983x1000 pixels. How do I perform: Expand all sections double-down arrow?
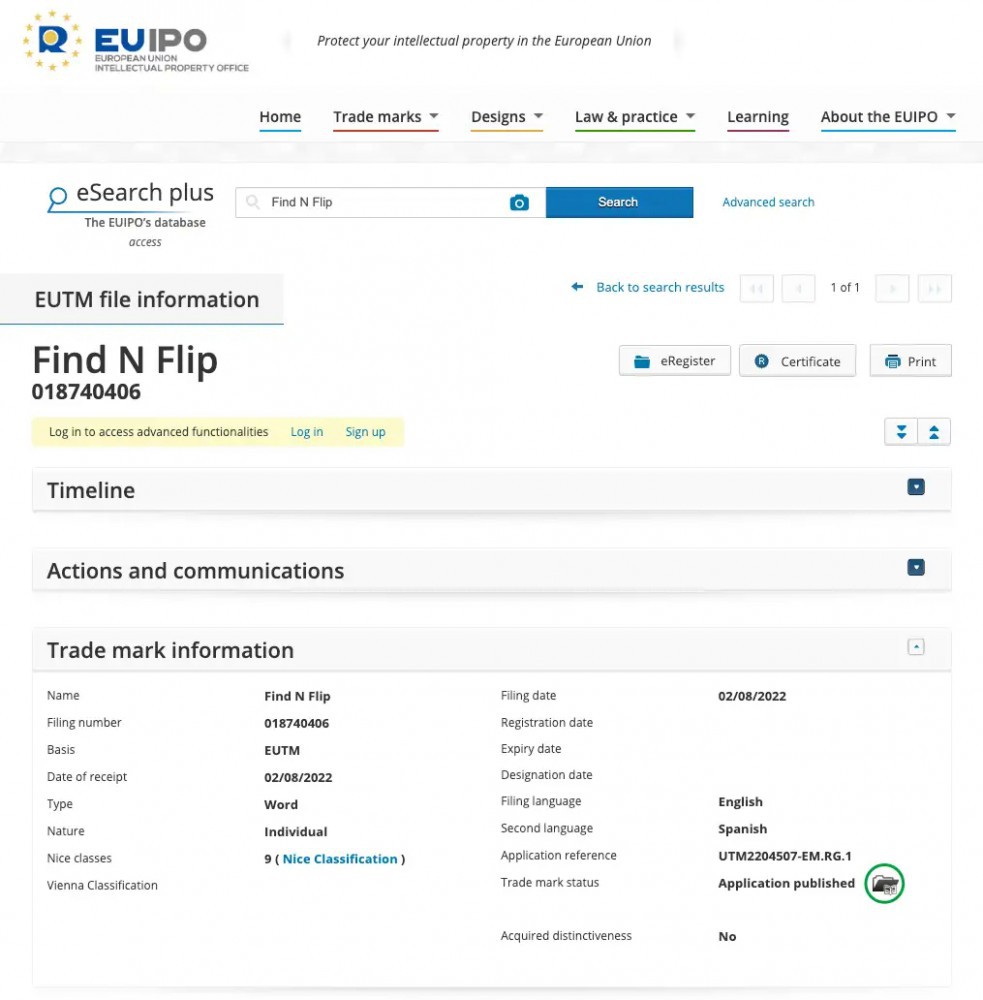(x=901, y=432)
